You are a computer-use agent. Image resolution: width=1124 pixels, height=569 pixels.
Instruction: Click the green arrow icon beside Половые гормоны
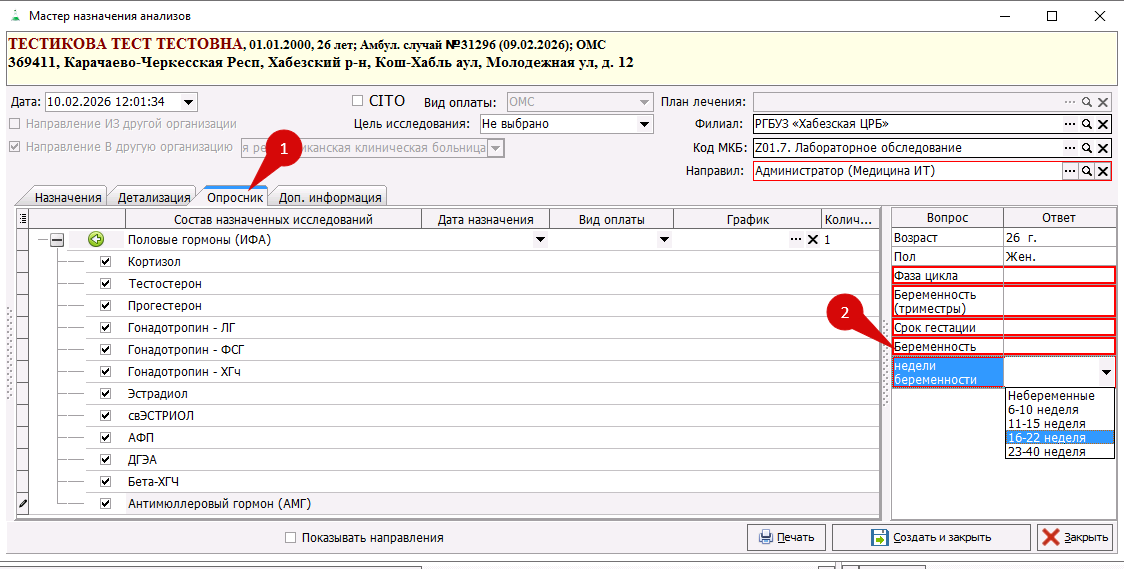coord(96,239)
